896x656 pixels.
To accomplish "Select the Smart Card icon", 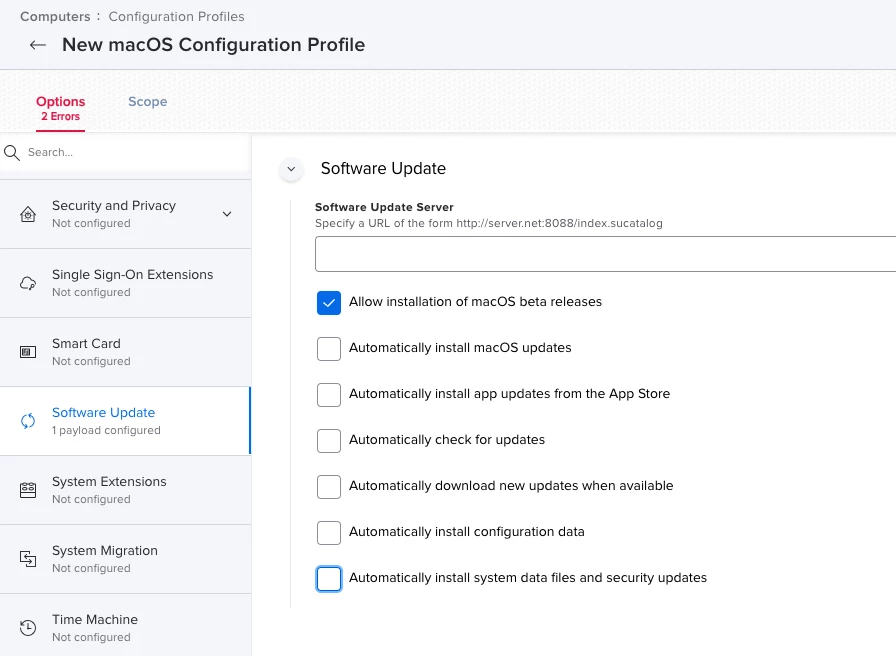I will click(28, 352).
